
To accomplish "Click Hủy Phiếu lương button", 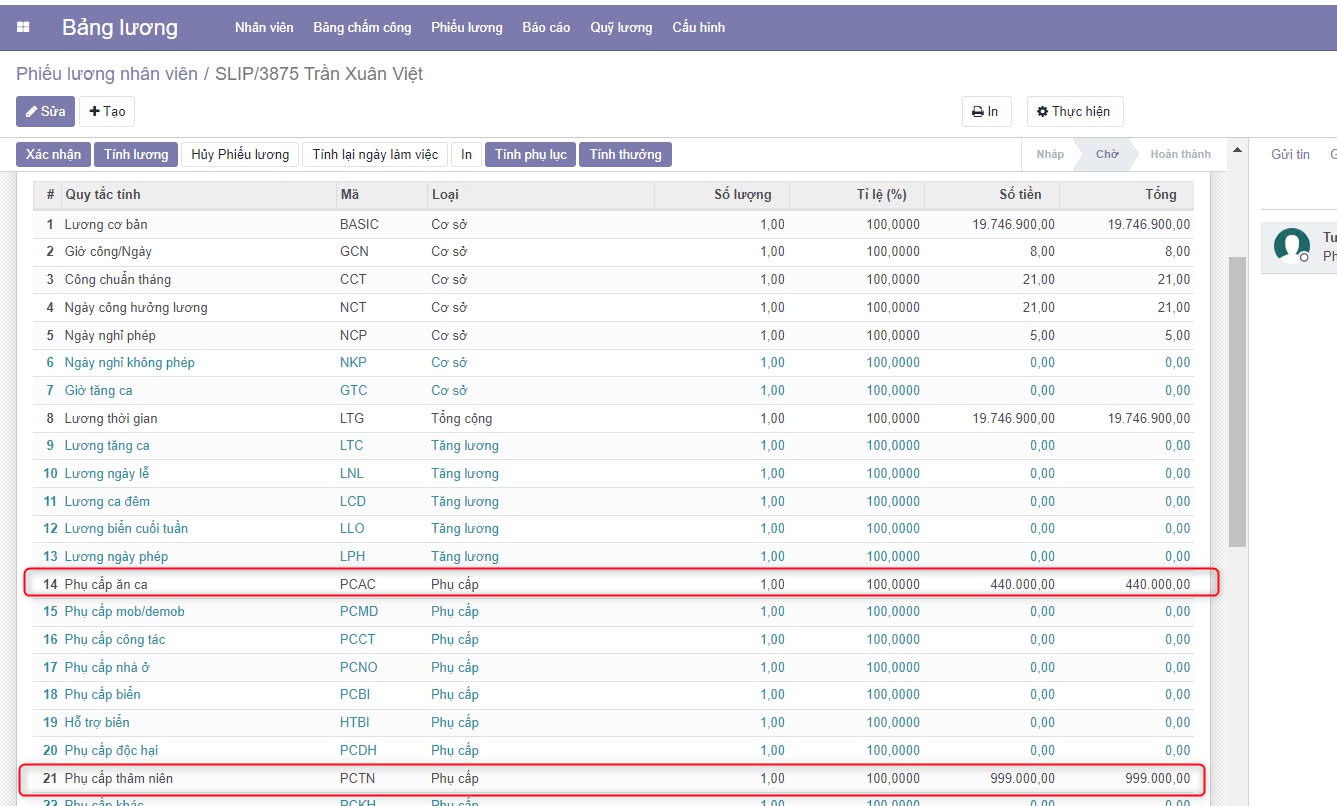I will coord(240,154).
